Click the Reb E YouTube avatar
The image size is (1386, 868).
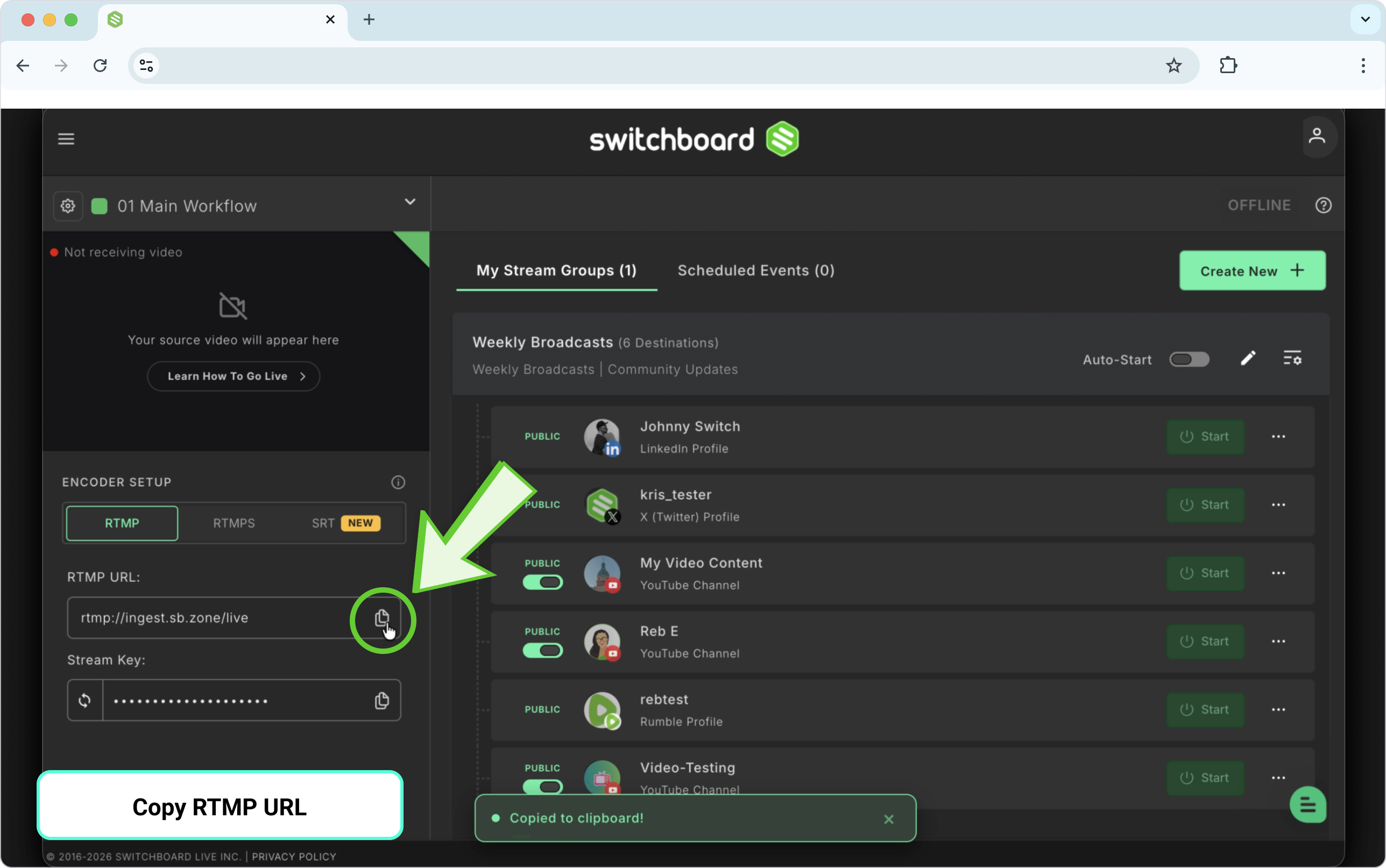602,642
